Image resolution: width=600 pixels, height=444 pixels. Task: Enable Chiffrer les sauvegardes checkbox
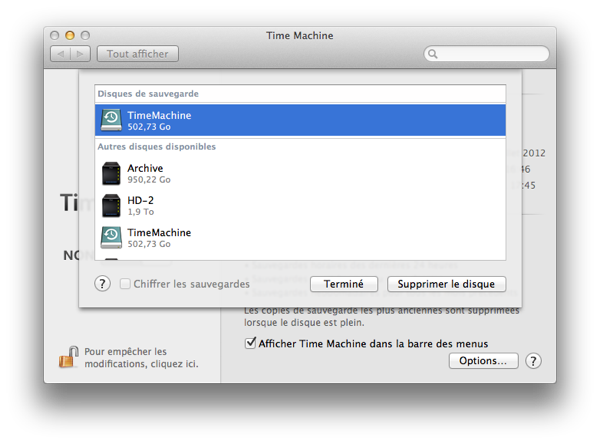(125, 284)
